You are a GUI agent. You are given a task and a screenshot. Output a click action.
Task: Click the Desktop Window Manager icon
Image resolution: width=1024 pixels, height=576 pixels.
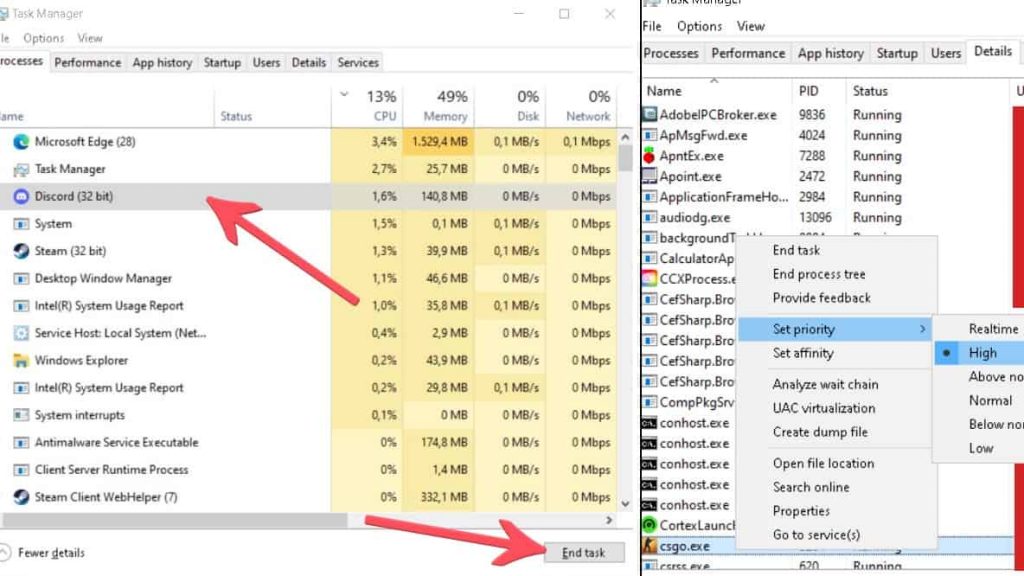pyautogui.click(x=21, y=278)
